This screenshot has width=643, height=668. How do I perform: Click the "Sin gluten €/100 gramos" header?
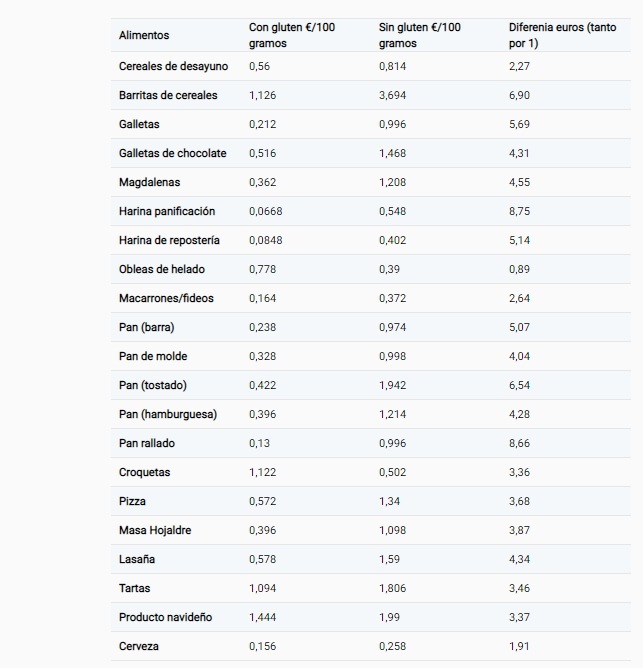420,35
